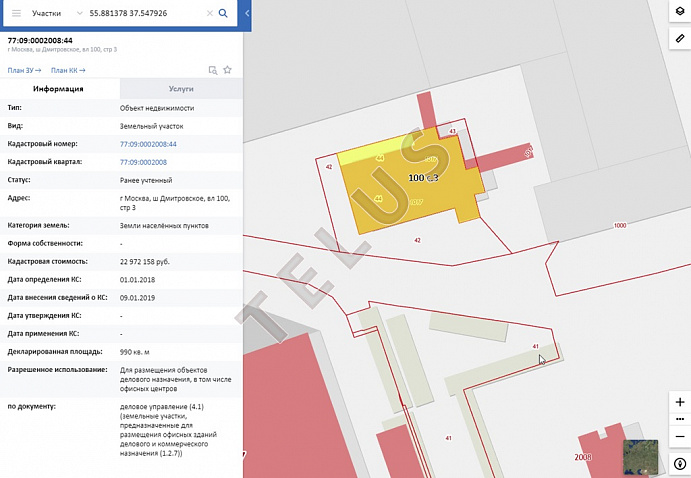Open План КК link
691x478 pixels.
click(x=68, y=70)
